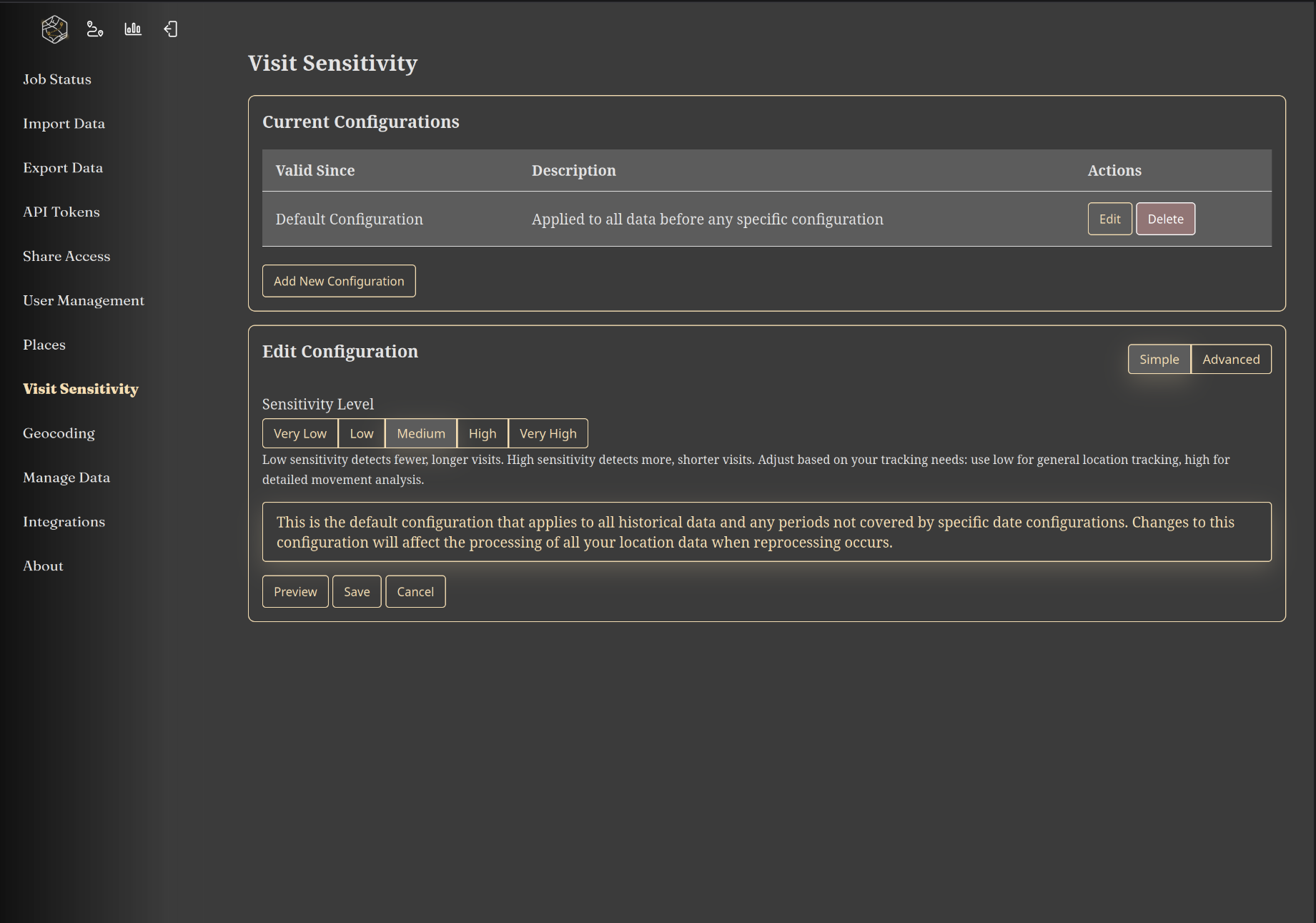Edit the Default Configuration row
The height and width of the screenshot is (923, 1316).
1109,219
